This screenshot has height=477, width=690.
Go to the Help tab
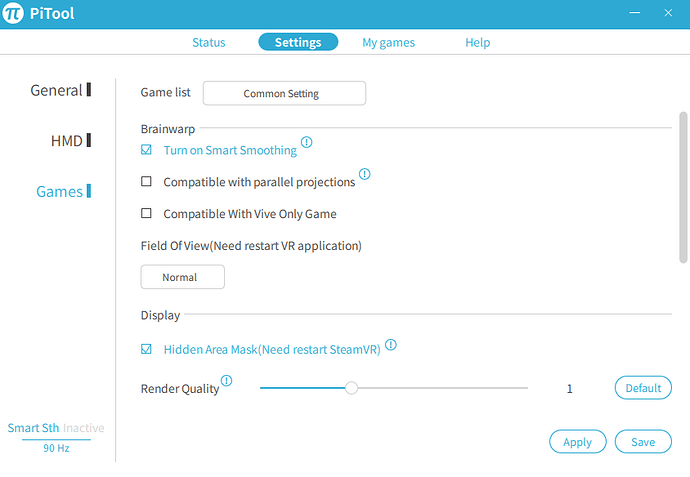coord(477,42)
